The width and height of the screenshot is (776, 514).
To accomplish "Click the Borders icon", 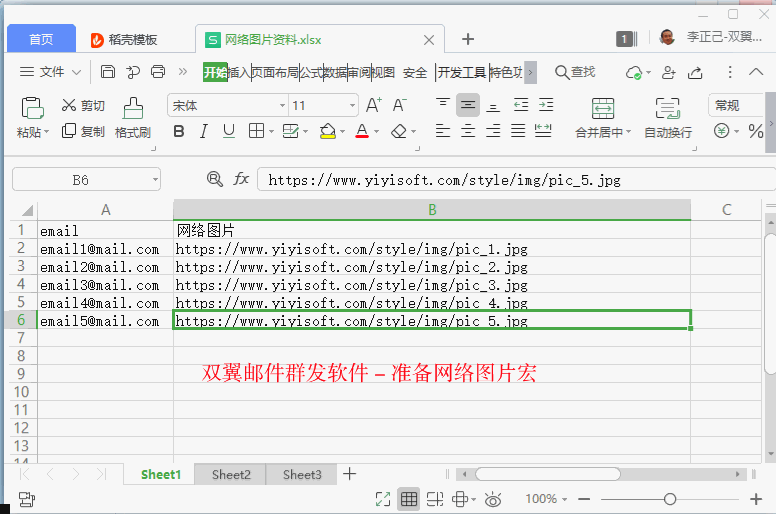I will point(256,131).
